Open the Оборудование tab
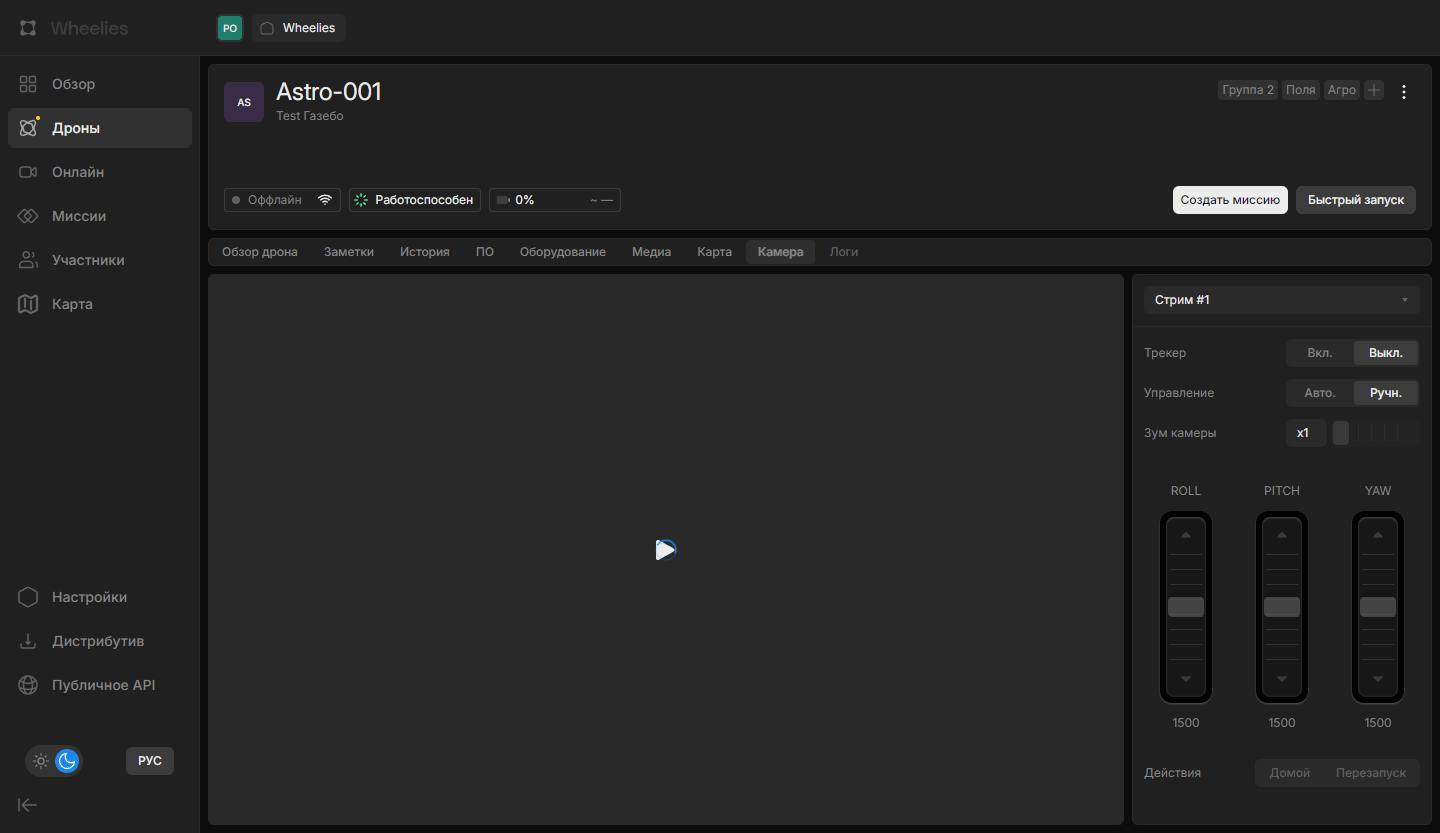The image size is (1440, 833). click(x=562, y=252)
